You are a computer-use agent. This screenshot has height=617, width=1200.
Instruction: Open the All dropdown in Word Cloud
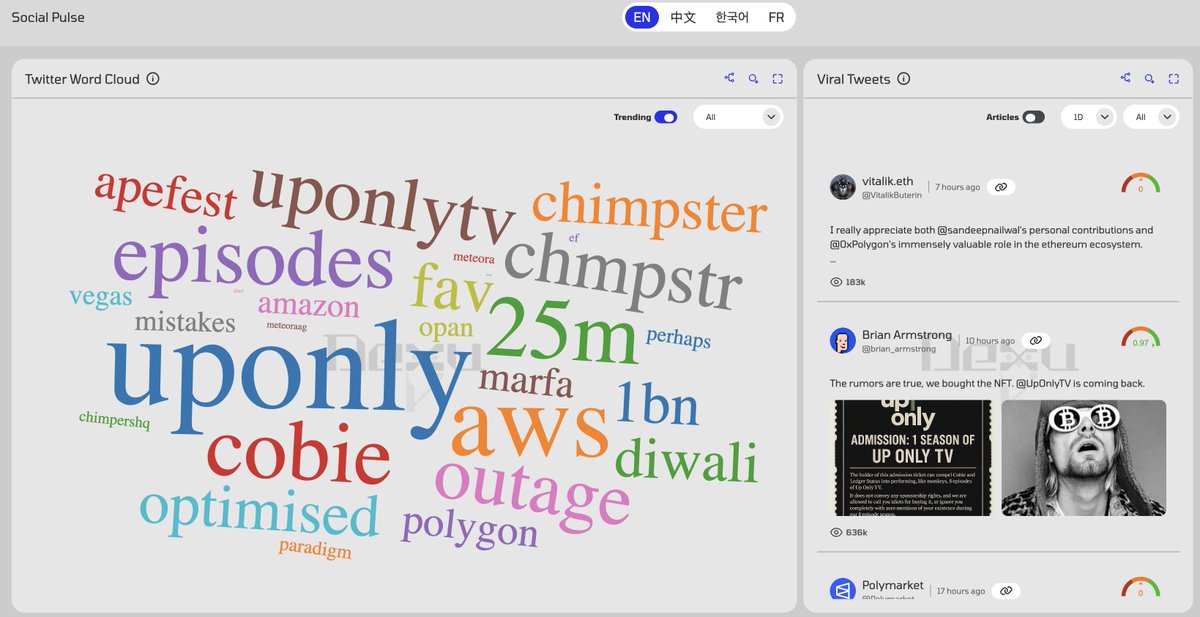pos(737,117)
